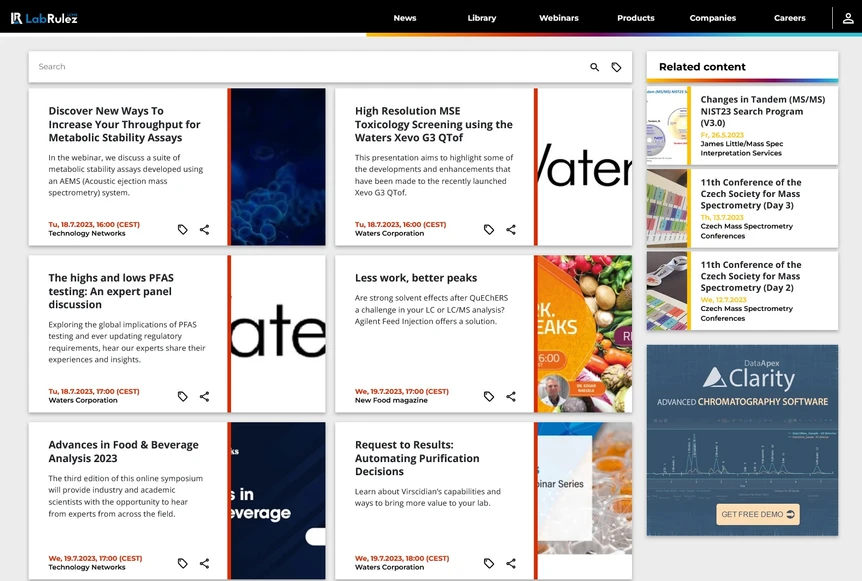Open the News menu item
This screenshot has height=581, width=862.
405,18
